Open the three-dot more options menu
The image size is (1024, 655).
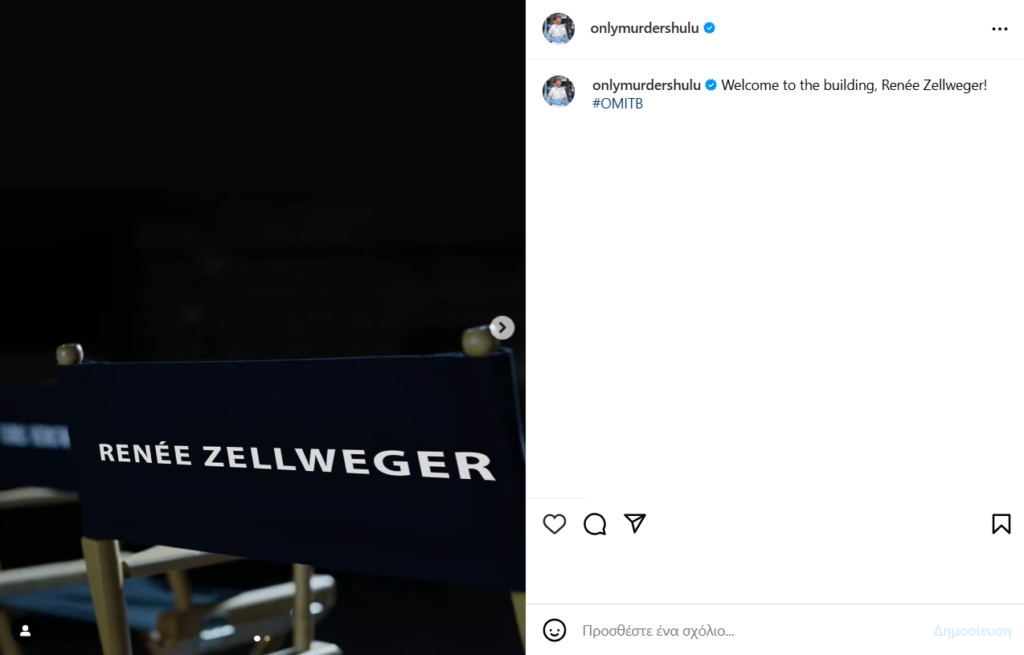point(999,29)
